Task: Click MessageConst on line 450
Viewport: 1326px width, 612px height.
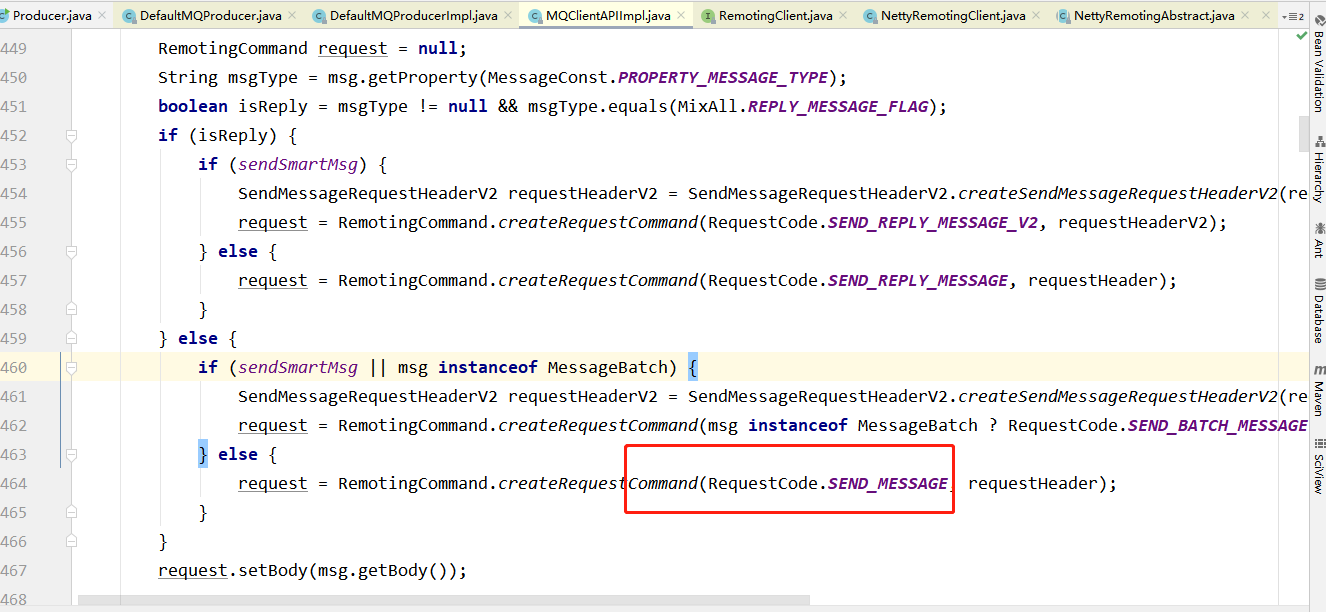Action: [547, 77]
